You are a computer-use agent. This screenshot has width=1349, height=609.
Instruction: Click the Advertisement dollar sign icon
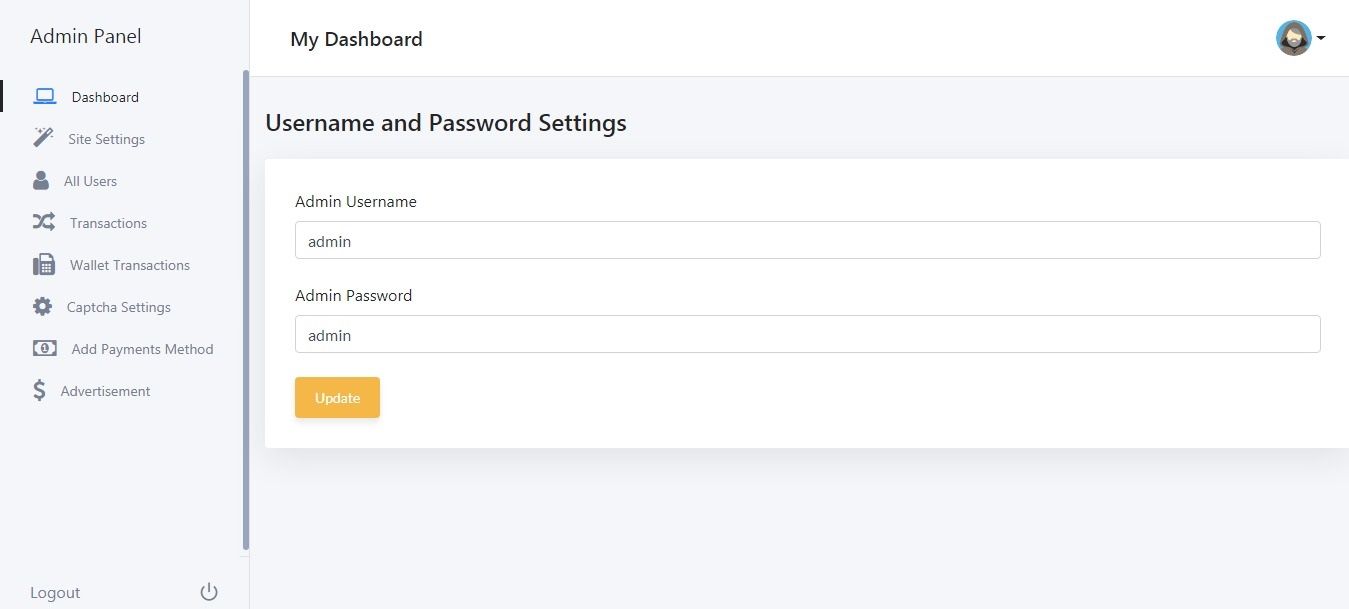coord(39,390)
